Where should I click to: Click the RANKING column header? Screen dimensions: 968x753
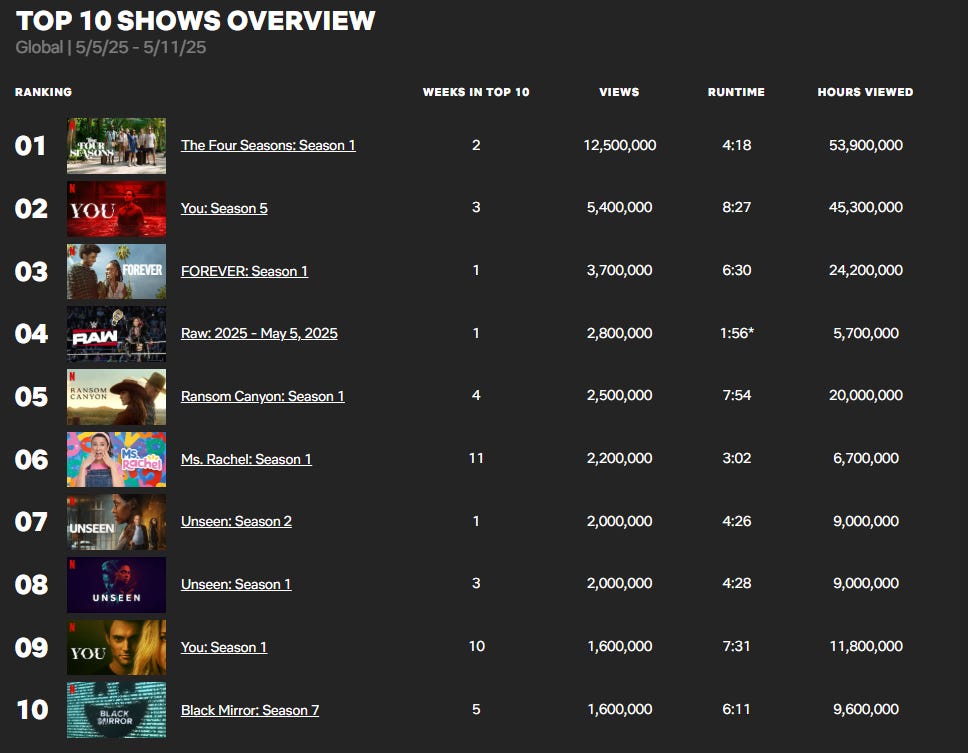coord(43,92)
